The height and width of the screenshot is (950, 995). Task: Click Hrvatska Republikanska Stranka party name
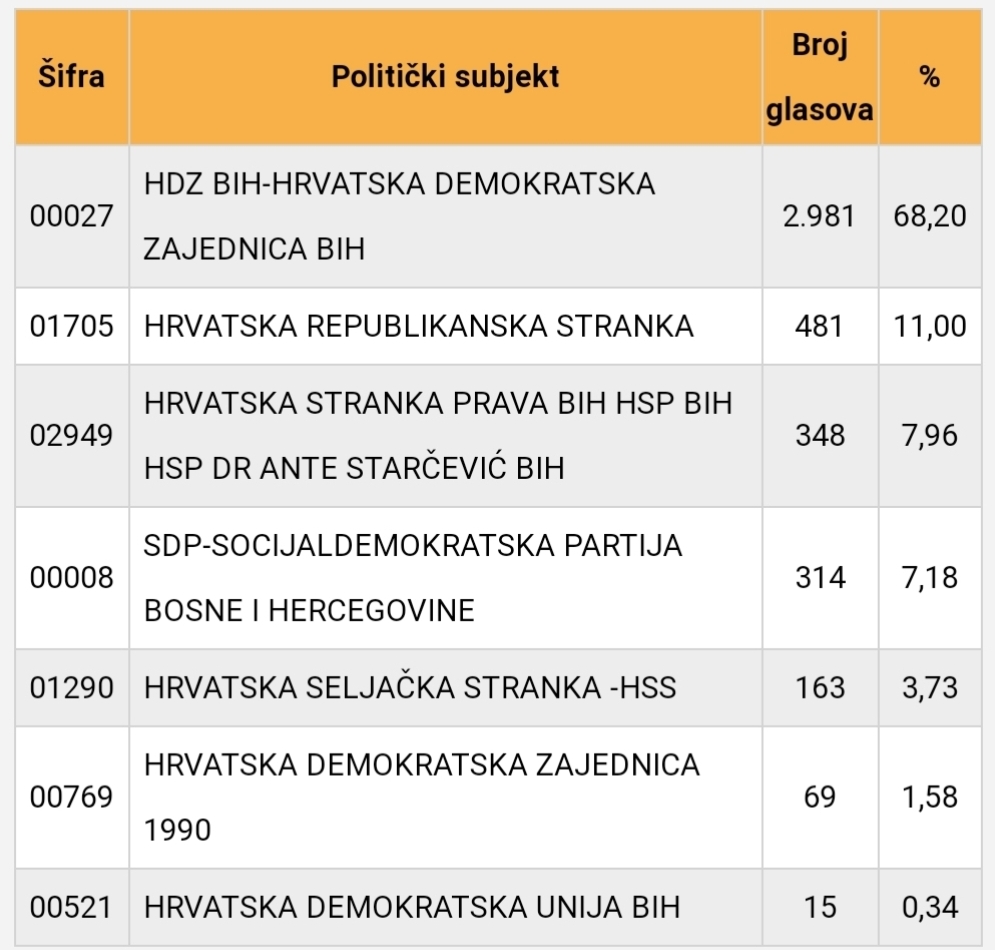click(x=419, y=326)
